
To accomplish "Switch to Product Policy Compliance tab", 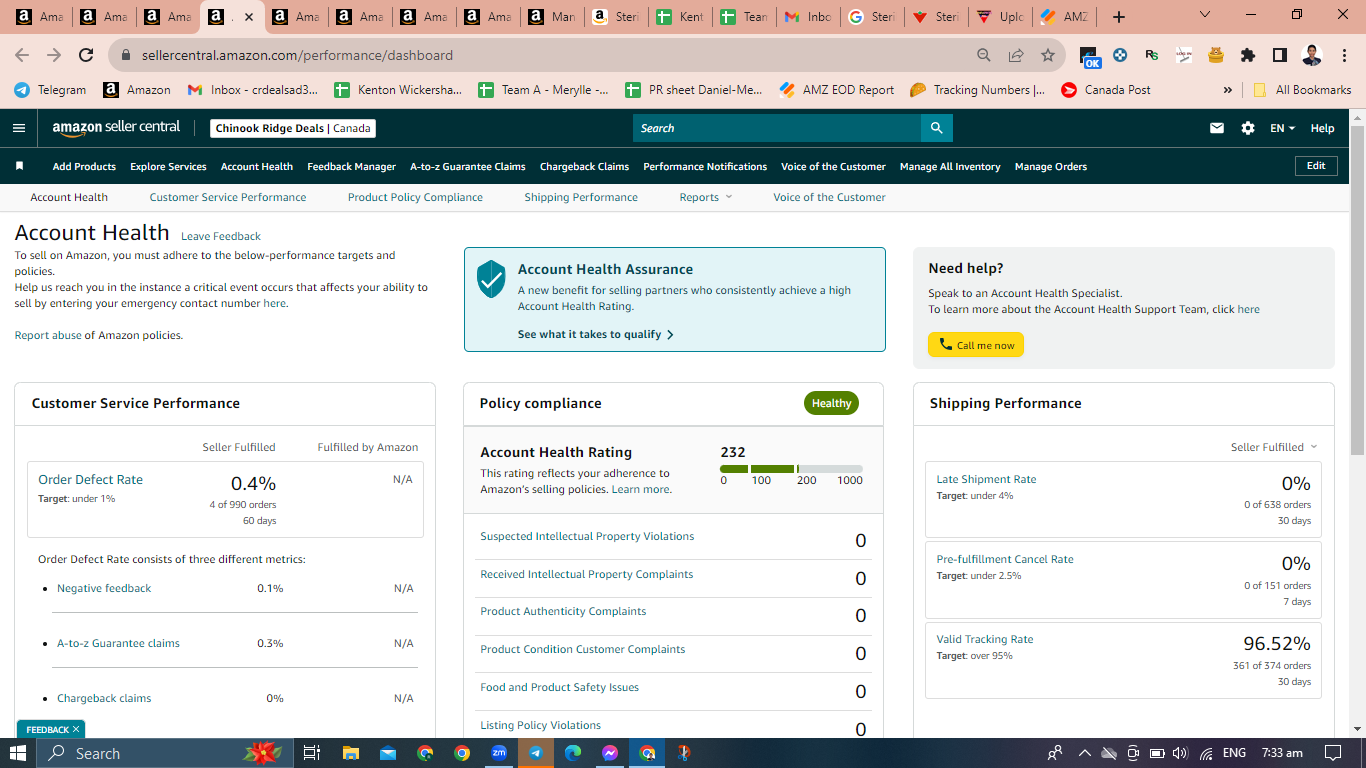I will (415, 197).
